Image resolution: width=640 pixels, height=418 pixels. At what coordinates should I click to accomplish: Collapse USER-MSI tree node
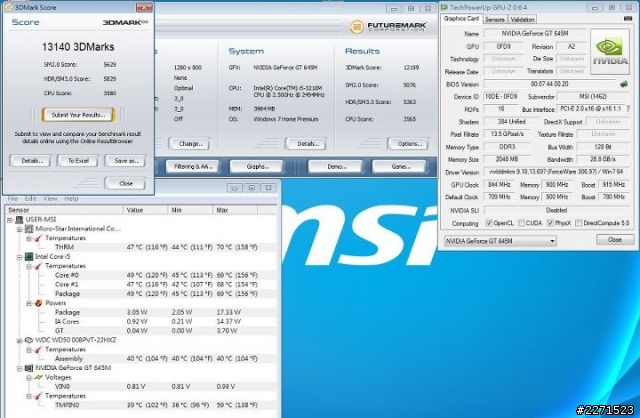coord(10,220)
